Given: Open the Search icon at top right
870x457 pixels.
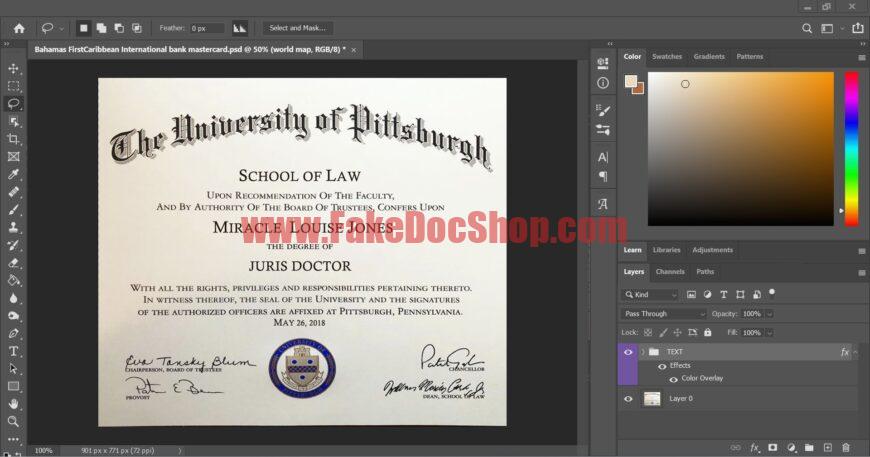Looking at the screenshot, I should [807, 28].
